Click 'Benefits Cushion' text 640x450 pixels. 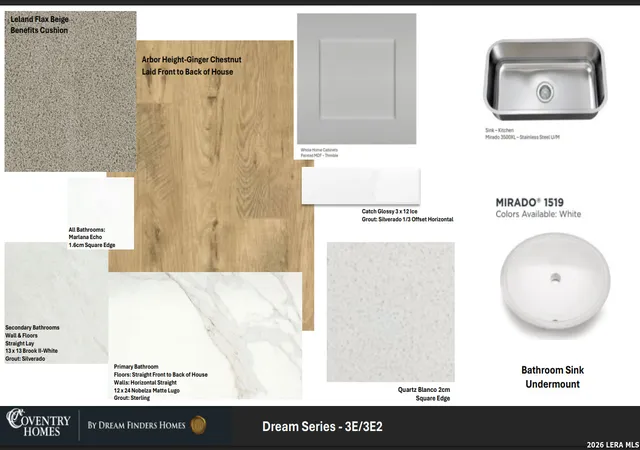click(39, 30)
